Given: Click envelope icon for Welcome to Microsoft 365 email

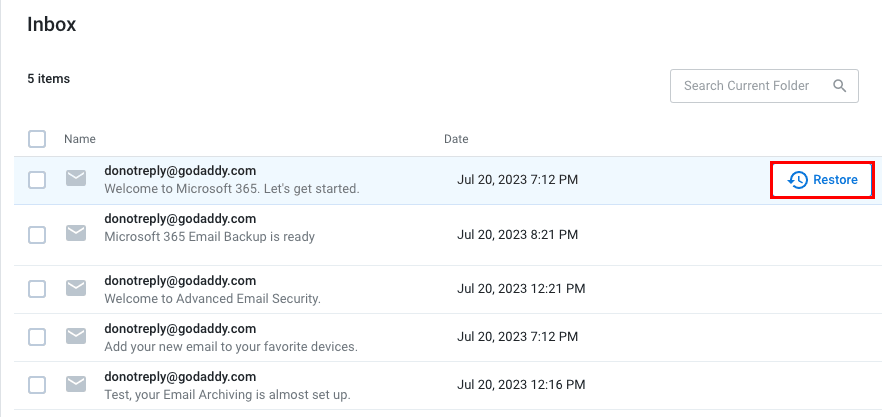Looking at the screenshot, I should tap(76, 179).
